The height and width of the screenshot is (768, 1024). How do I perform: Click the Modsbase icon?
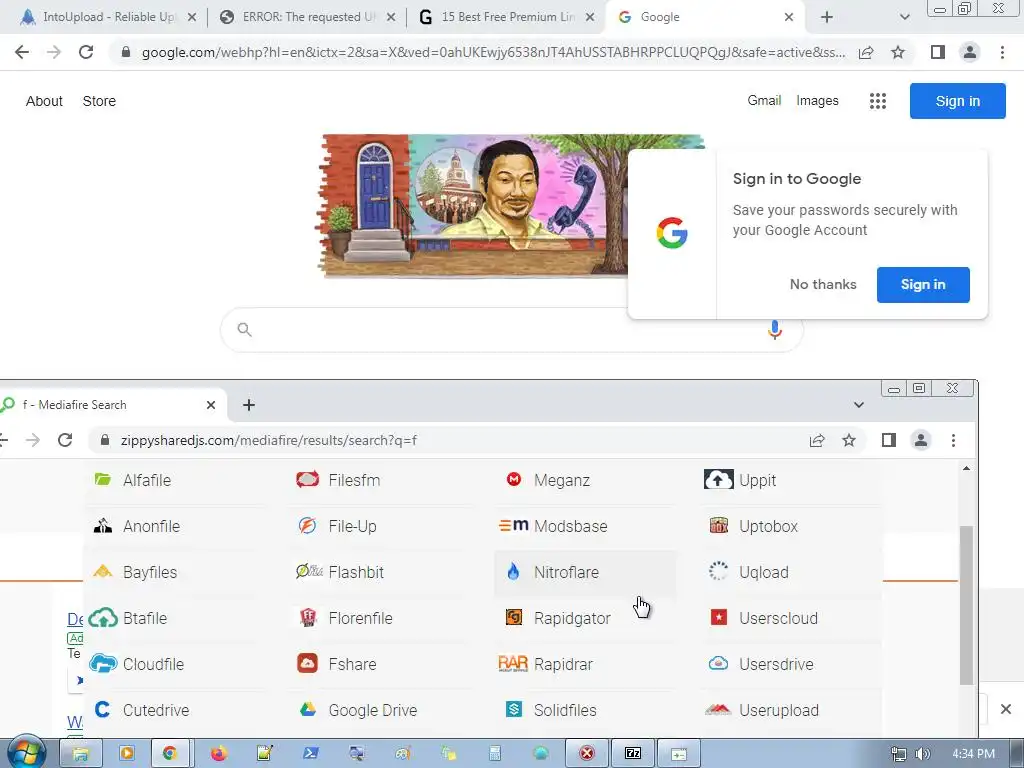click(513, 525)
